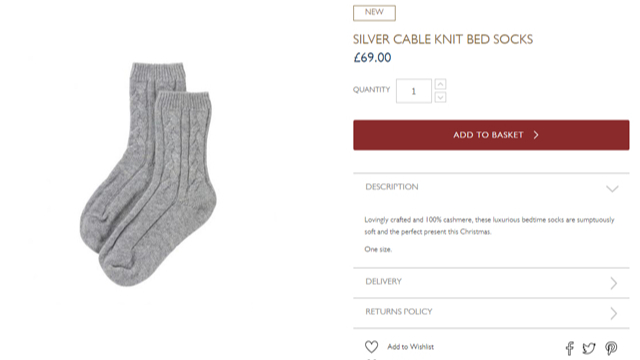This screenshot has width=640, height=360.
Task: Click the grey bed socks product image
Action: [148, 174]
